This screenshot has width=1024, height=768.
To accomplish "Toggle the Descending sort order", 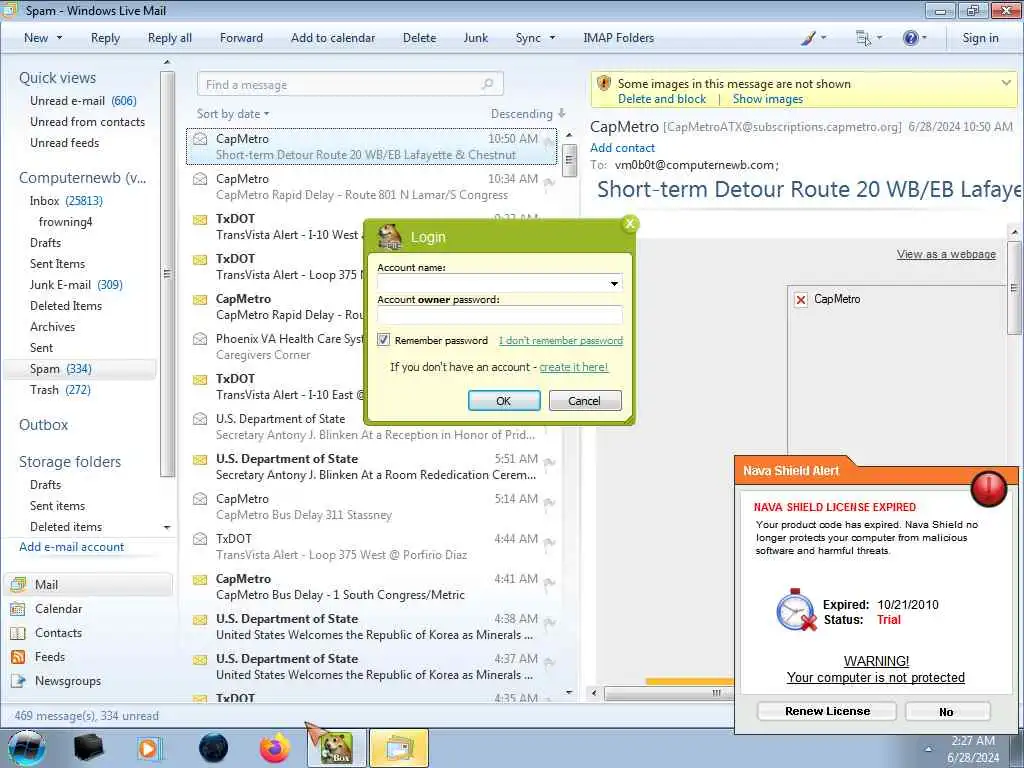I will pos(528,114).
